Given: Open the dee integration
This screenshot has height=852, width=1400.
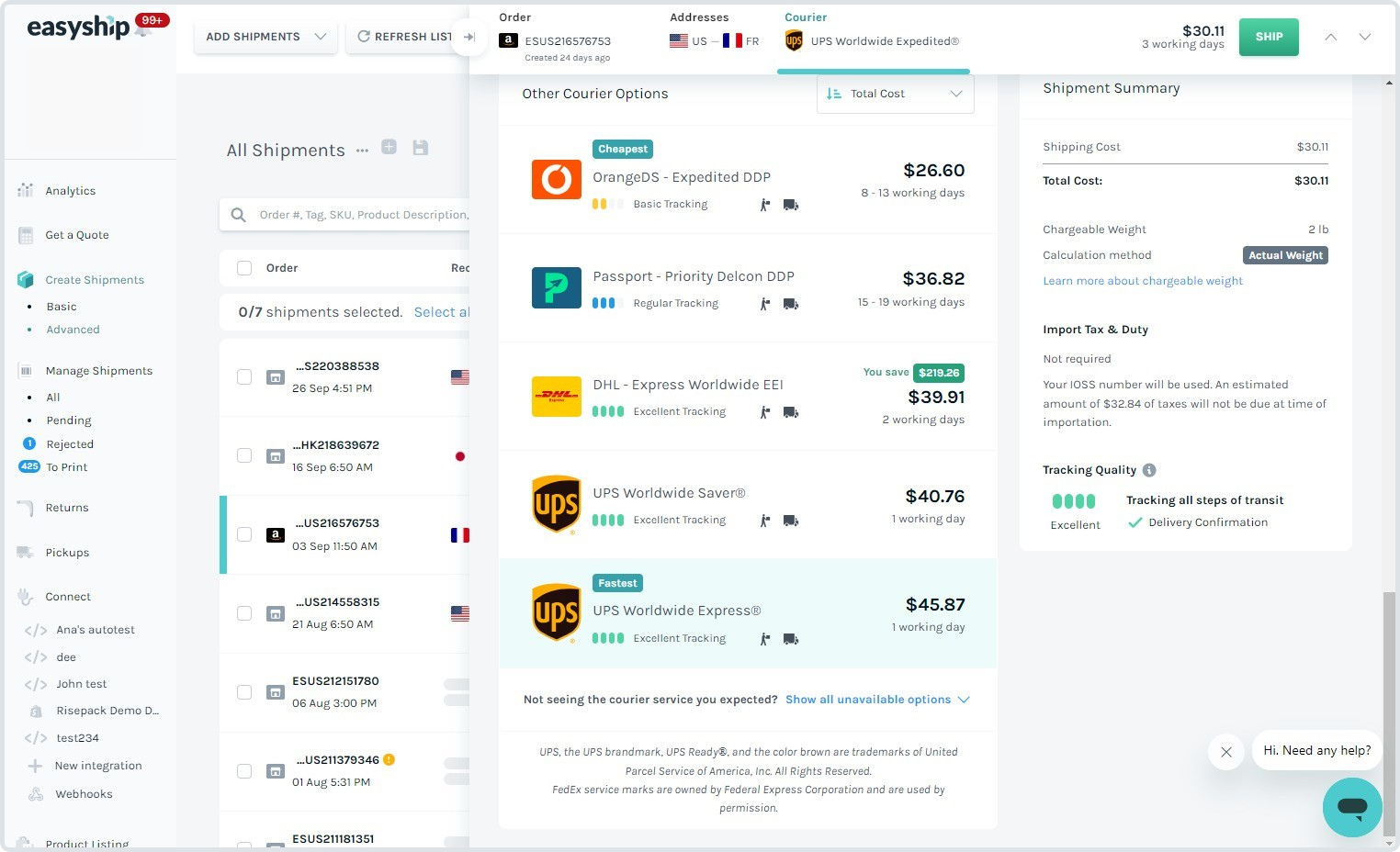Looking at the screenshot, I should click(x=66, y=657).
